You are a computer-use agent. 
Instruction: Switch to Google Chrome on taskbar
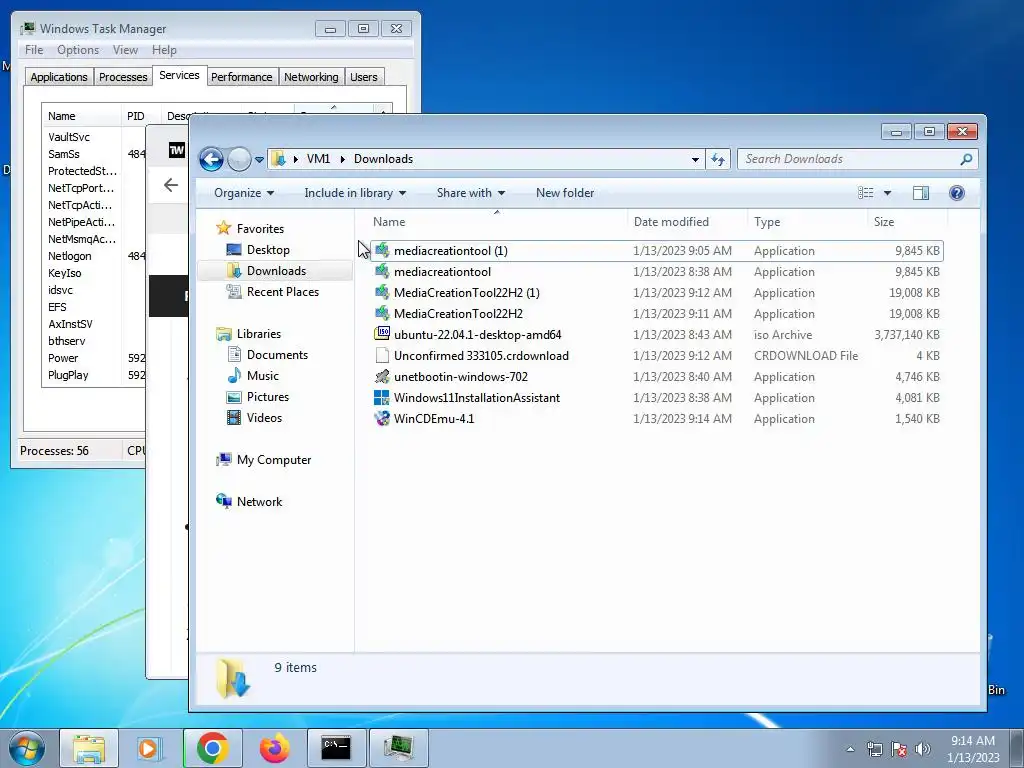pos(212,748)
